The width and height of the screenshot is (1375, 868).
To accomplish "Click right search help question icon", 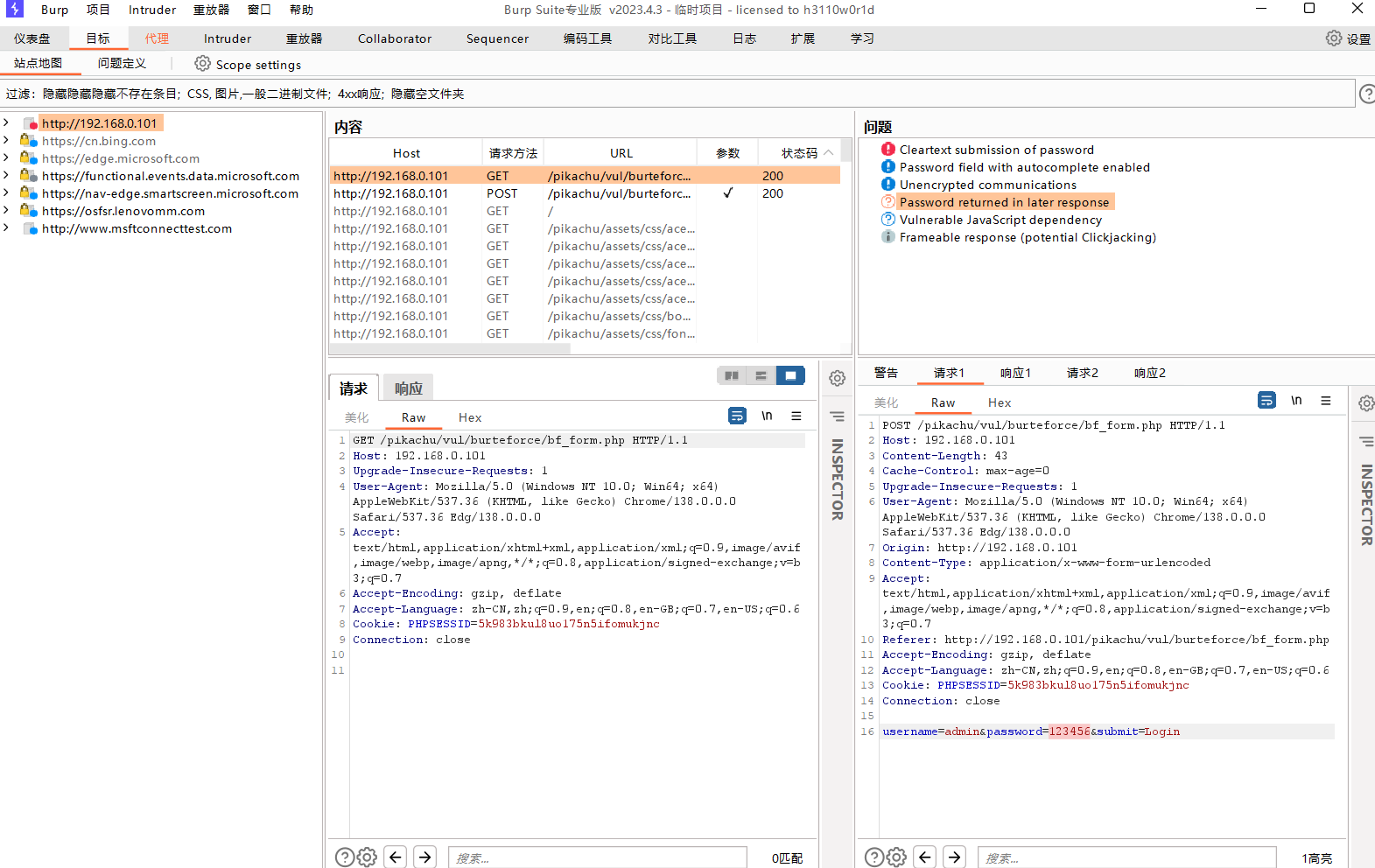I will click(x=874, y=857).
